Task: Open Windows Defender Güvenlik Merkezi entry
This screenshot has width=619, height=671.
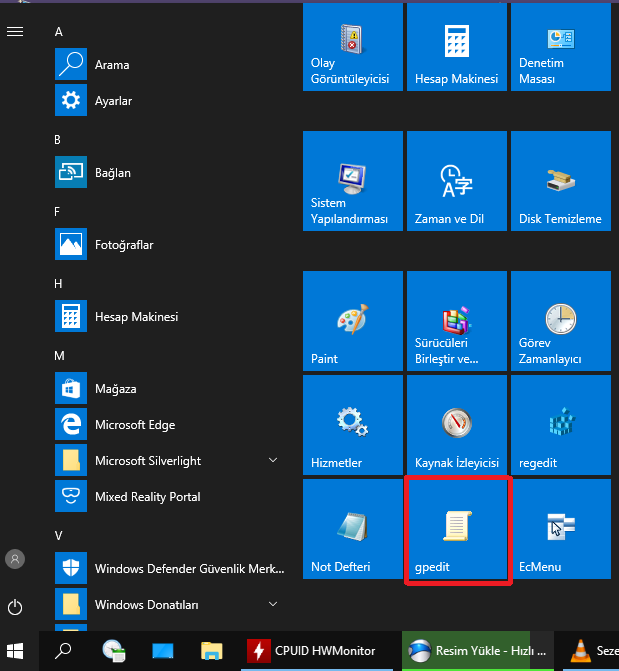Action: (171, 568)
